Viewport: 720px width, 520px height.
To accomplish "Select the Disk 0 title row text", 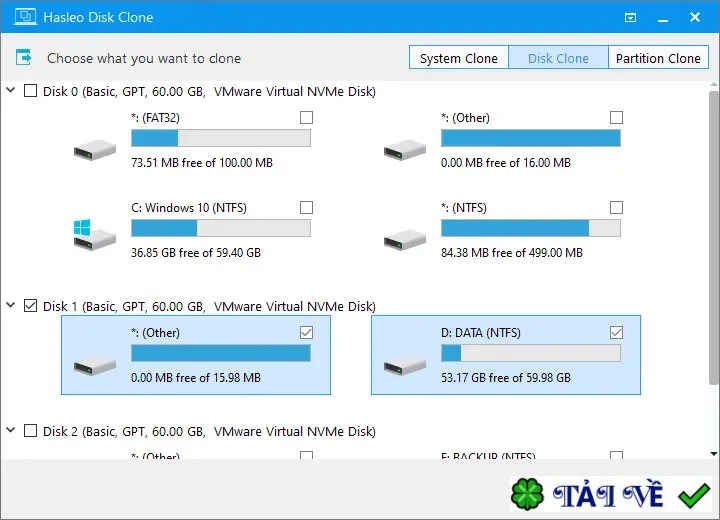I will 209,91.
